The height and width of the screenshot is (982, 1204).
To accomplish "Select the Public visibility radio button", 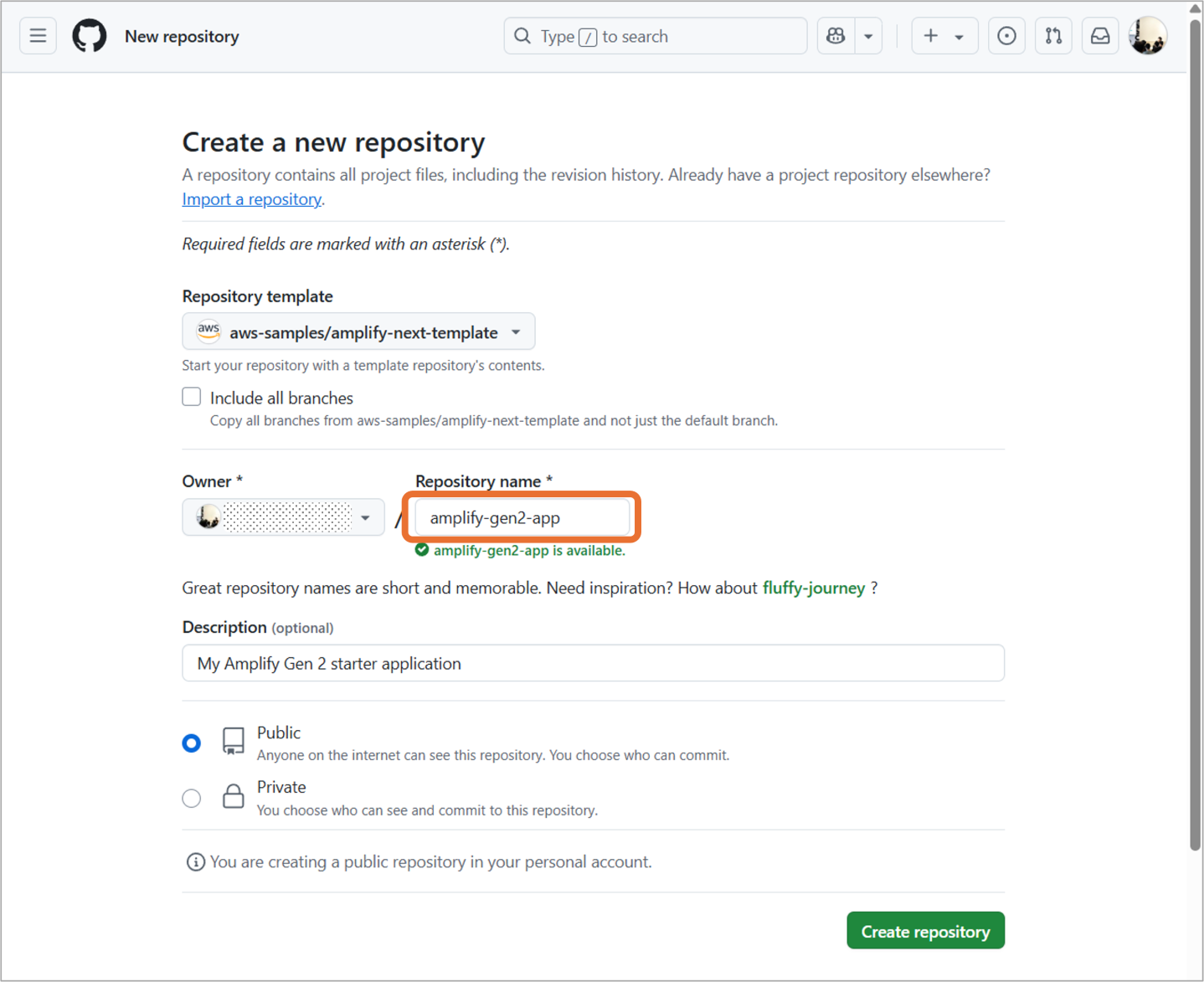I will [x=192, y=743].
